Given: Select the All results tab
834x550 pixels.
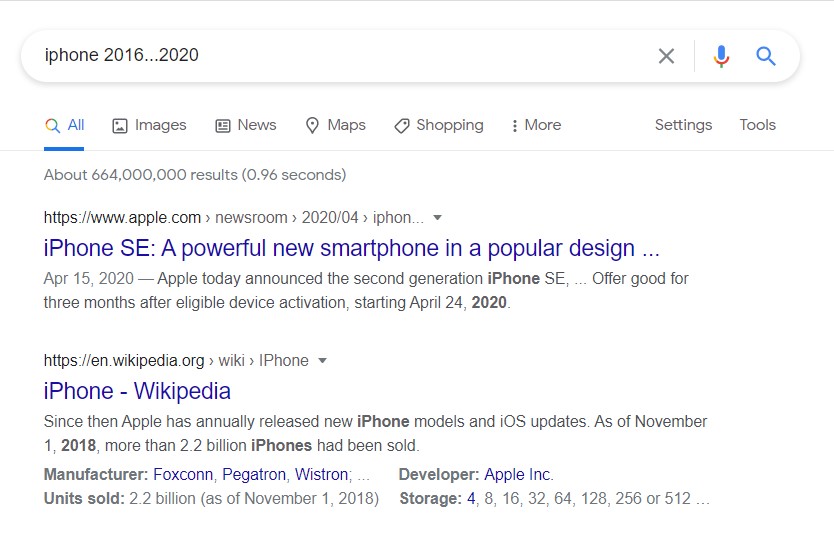Looking at the screenshot, I should [65, 125].
